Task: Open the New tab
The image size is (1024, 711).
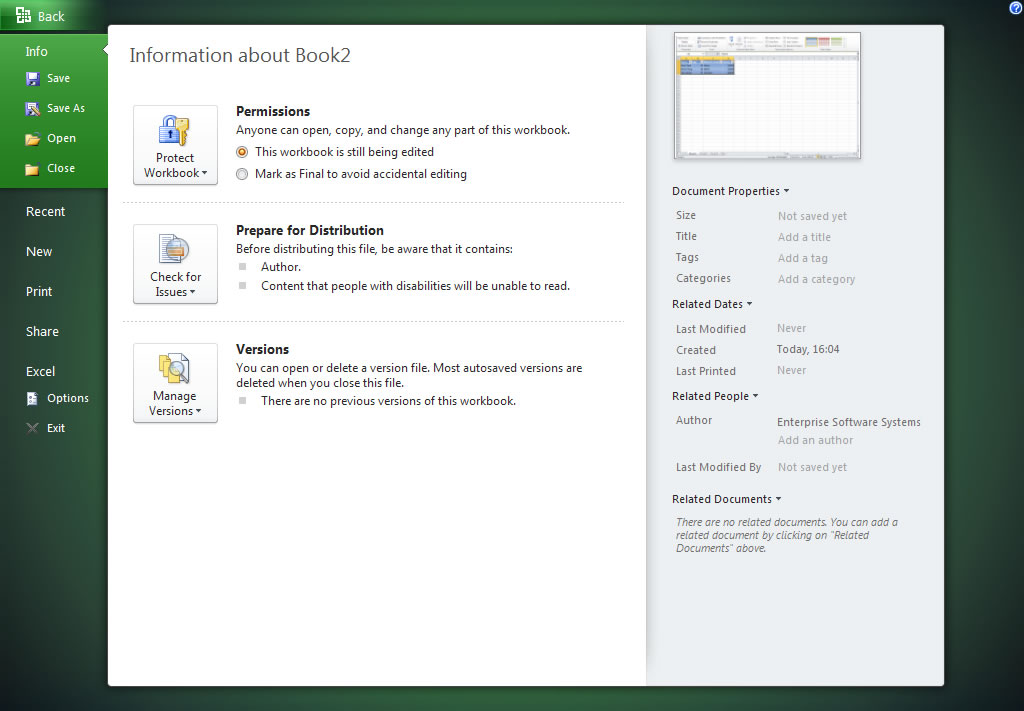Action: click(39, 251)
